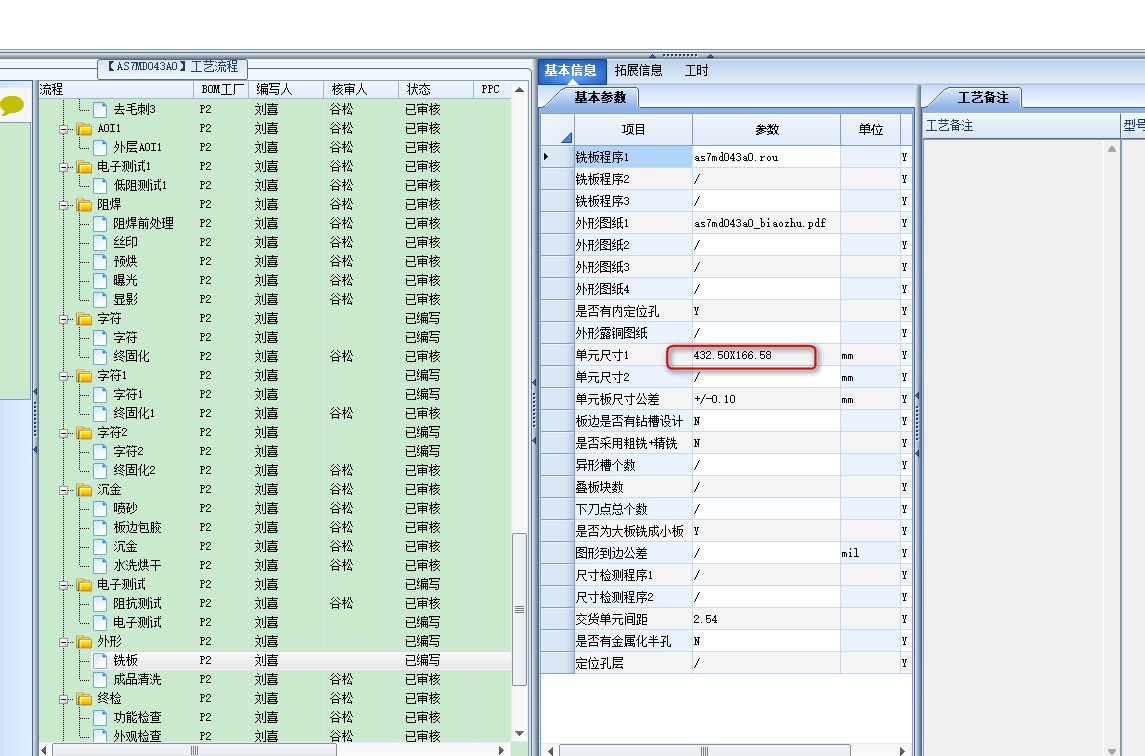Screen dimensions: 1145x756
Task: Click the process tree scroll-down arrow
Action: pos(519,733)
